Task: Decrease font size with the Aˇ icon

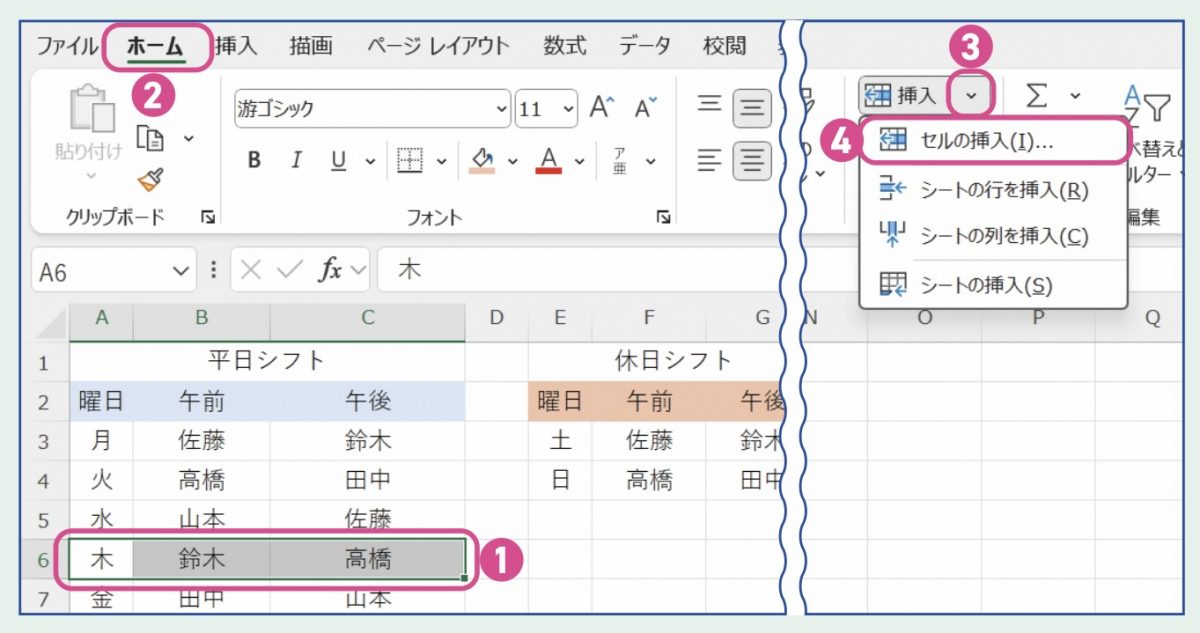Action: pyautogui.click(x=645, y=108)
